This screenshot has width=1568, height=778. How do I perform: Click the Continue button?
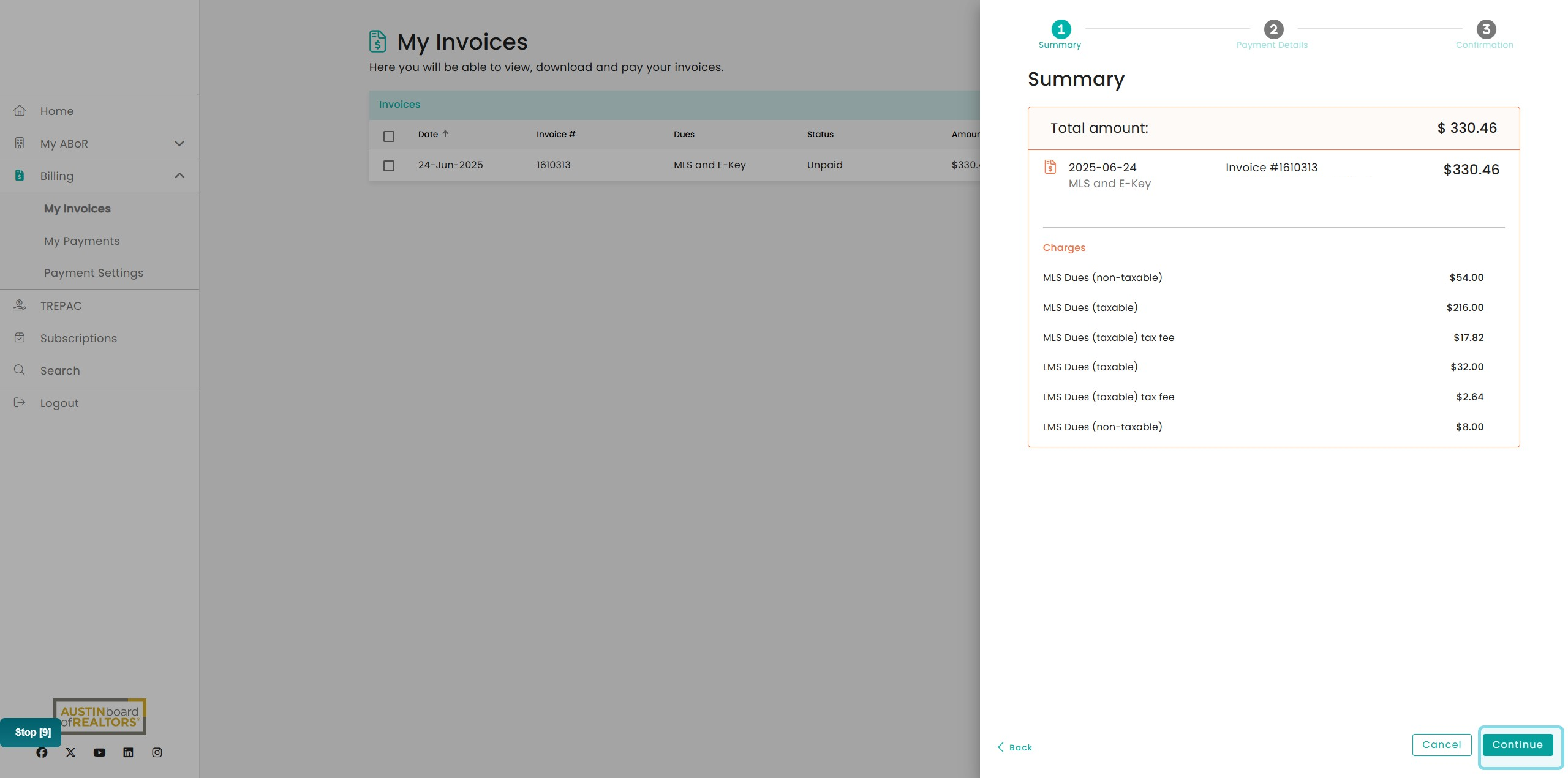coord(1518,744)
